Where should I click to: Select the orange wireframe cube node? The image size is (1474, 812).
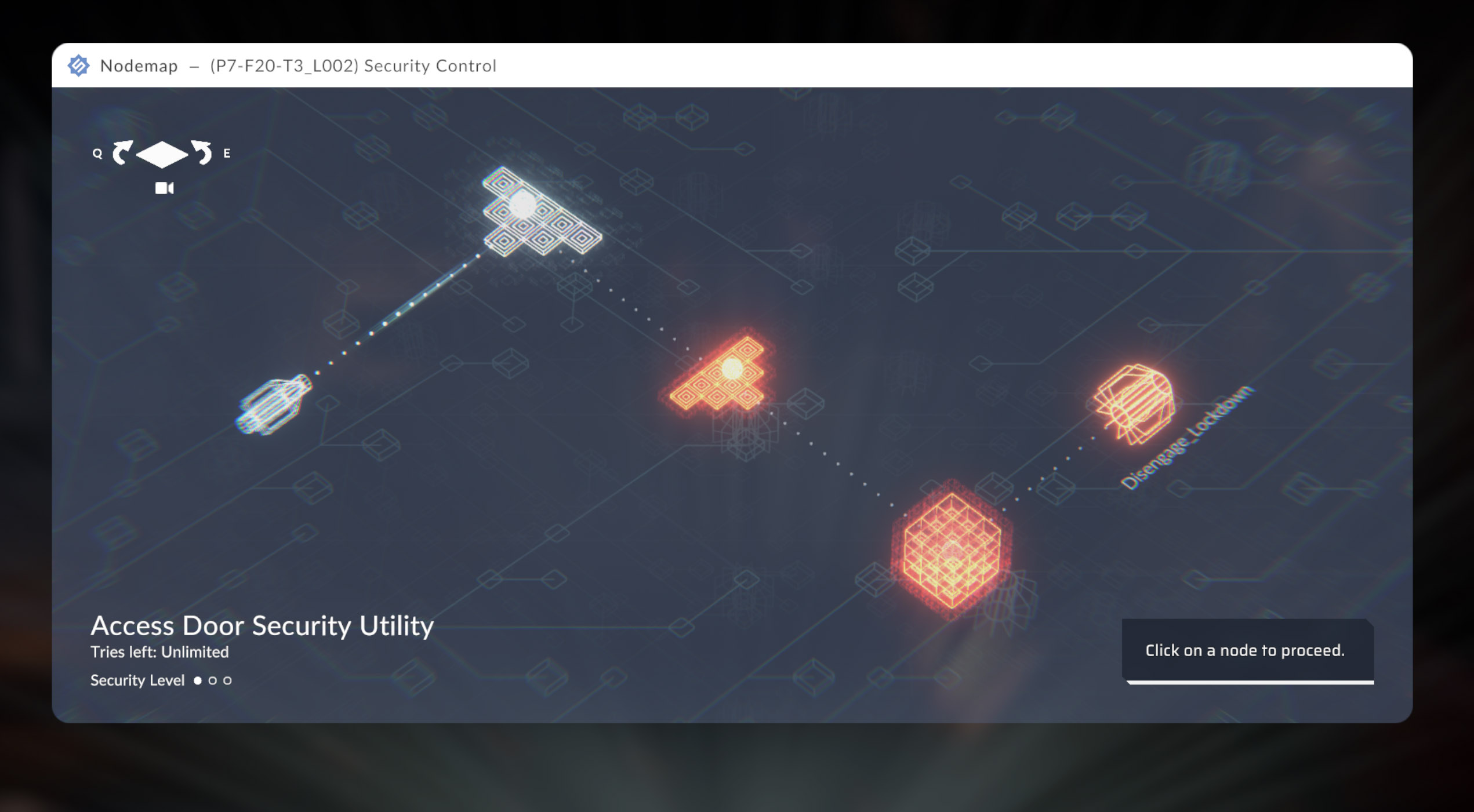(x=951, y=549)
